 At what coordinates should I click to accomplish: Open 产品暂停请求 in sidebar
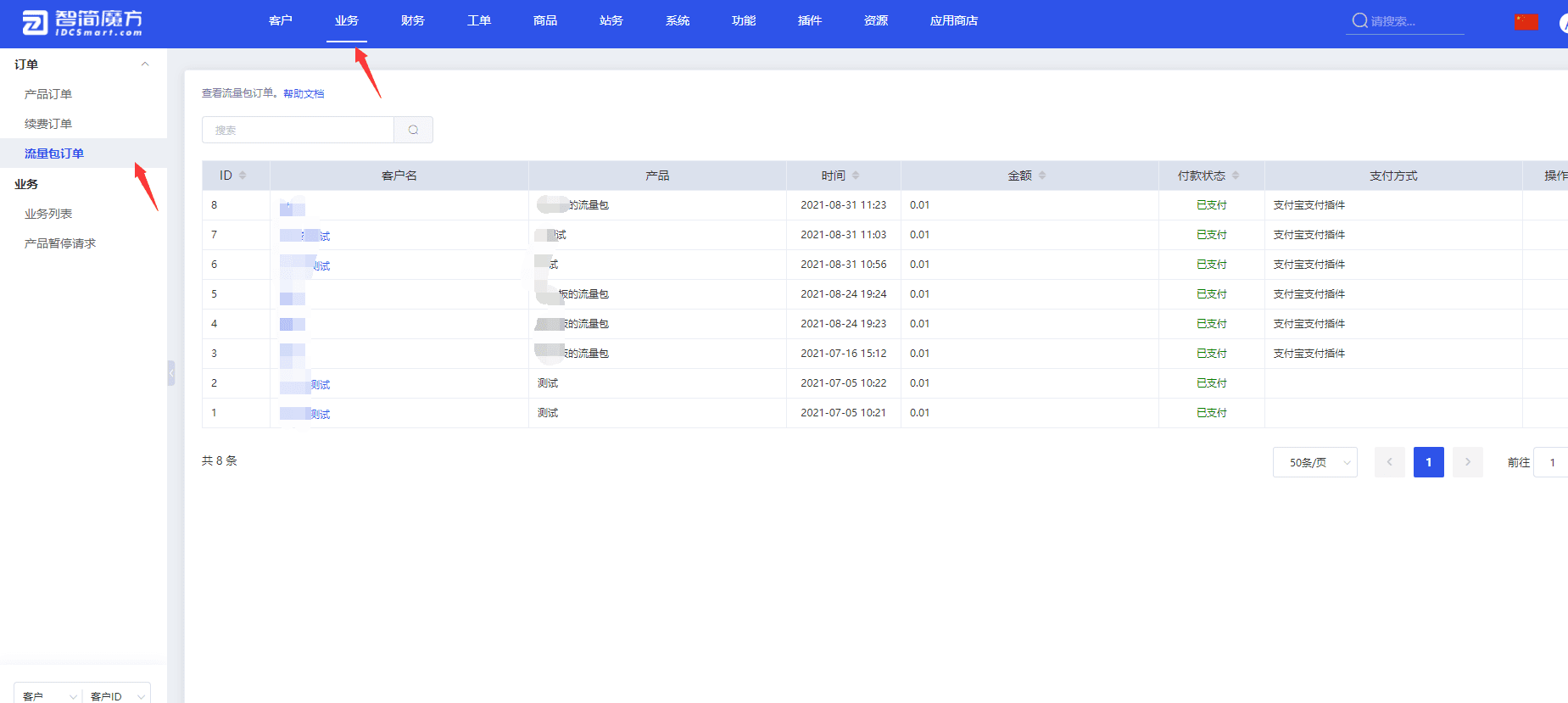tap(60, 243)
